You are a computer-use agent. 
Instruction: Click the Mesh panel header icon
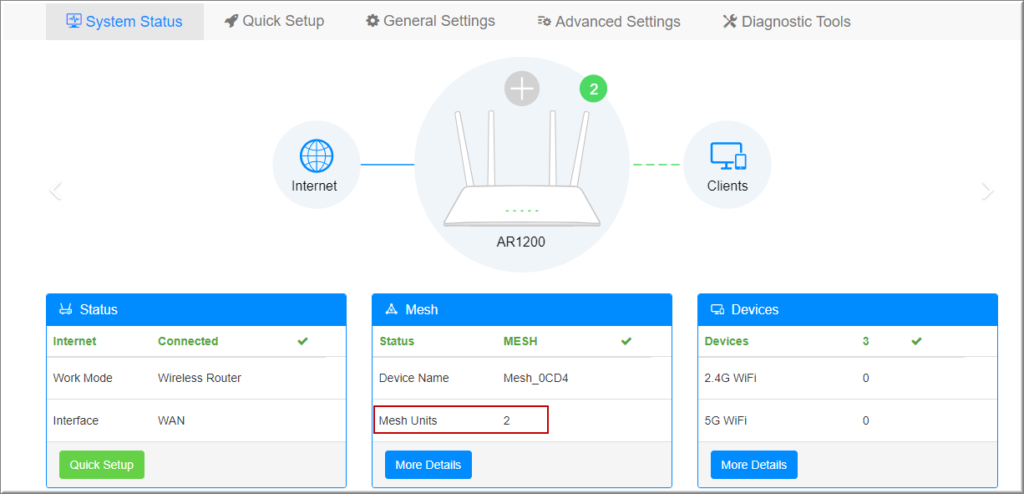coord(391,310)
